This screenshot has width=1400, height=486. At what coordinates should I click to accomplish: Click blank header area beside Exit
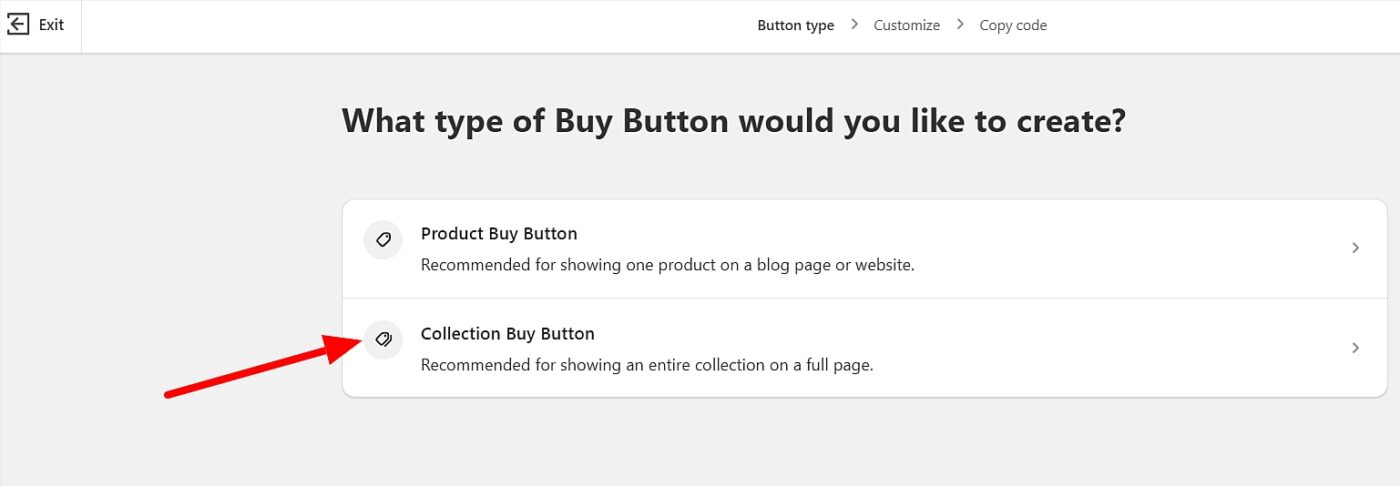[x=400, y=26]
